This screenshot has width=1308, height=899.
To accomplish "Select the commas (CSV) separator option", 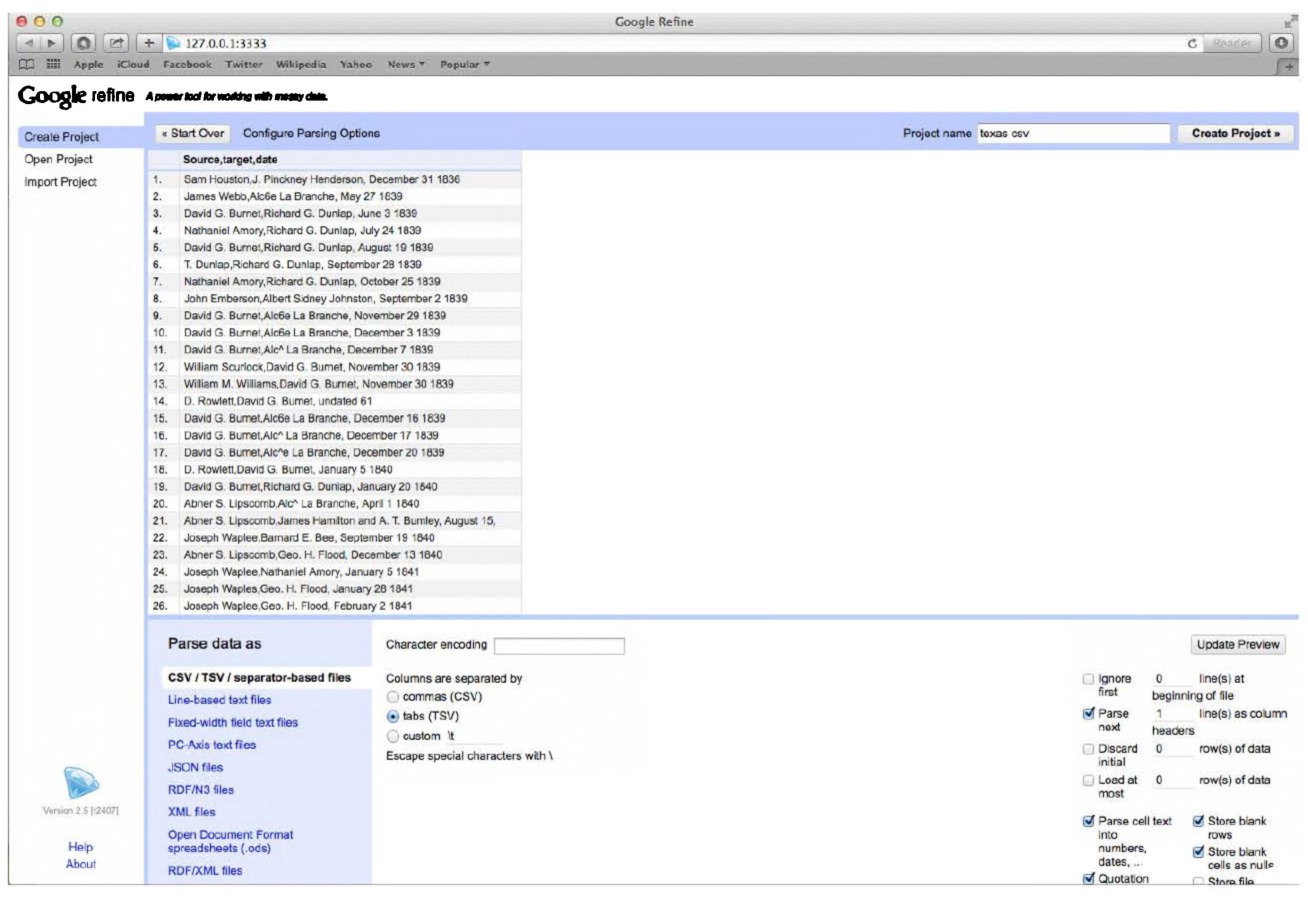I will [392, 697].
